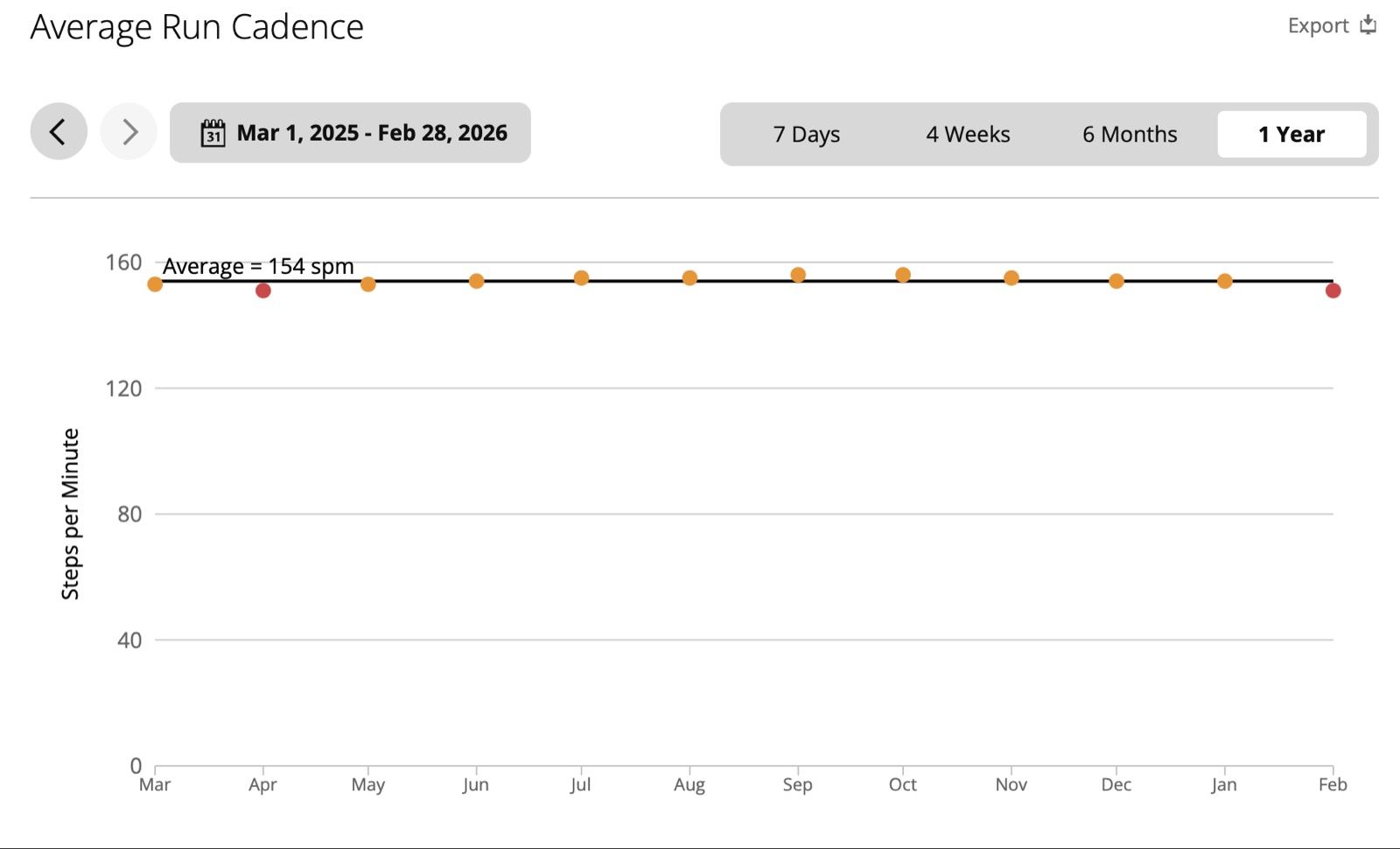Choose the 6 Months range

tap(1130, 135)
